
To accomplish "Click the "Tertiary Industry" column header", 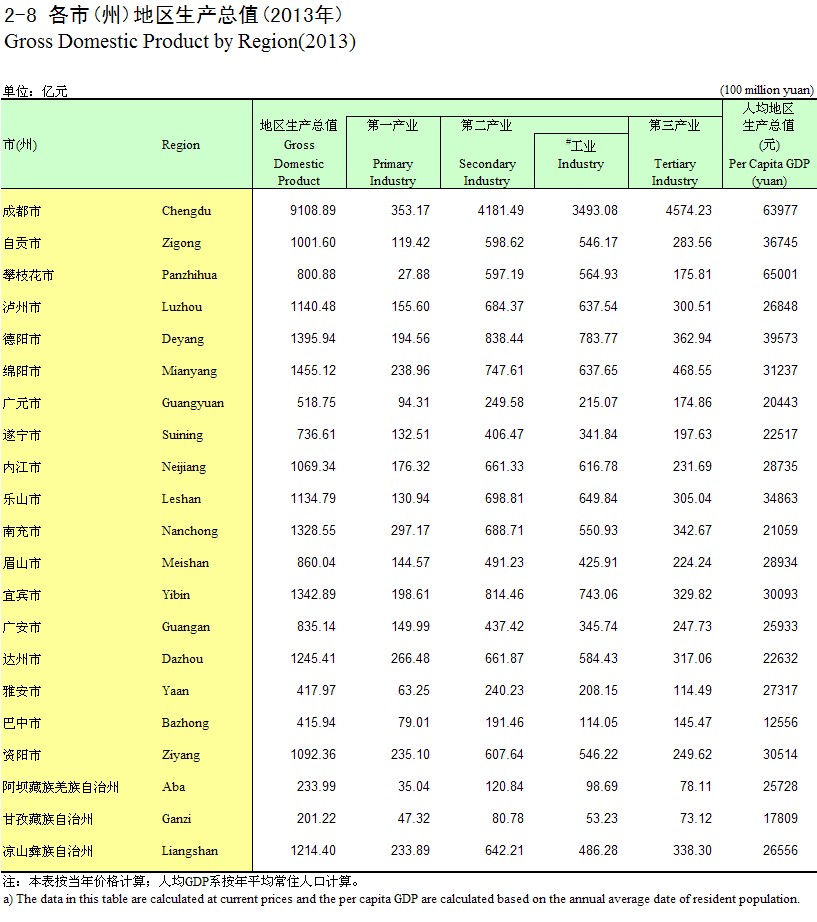I will pyautogui.click(x=675, y=172).
